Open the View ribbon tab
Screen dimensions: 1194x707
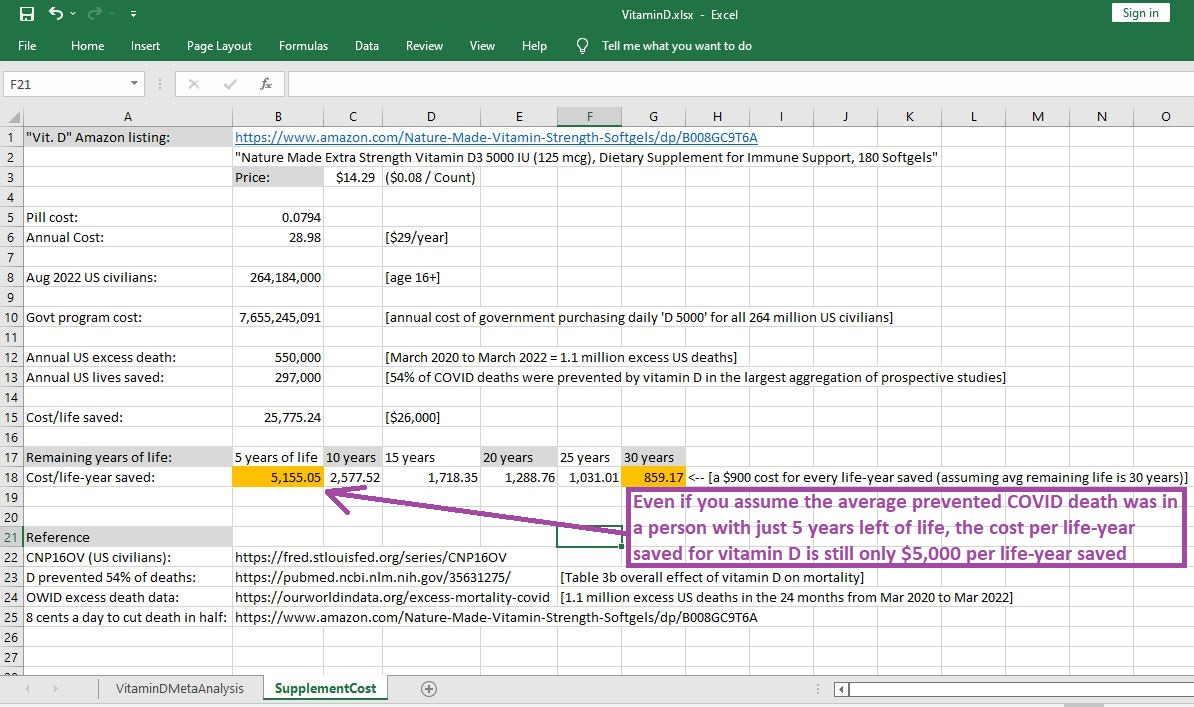482,46
